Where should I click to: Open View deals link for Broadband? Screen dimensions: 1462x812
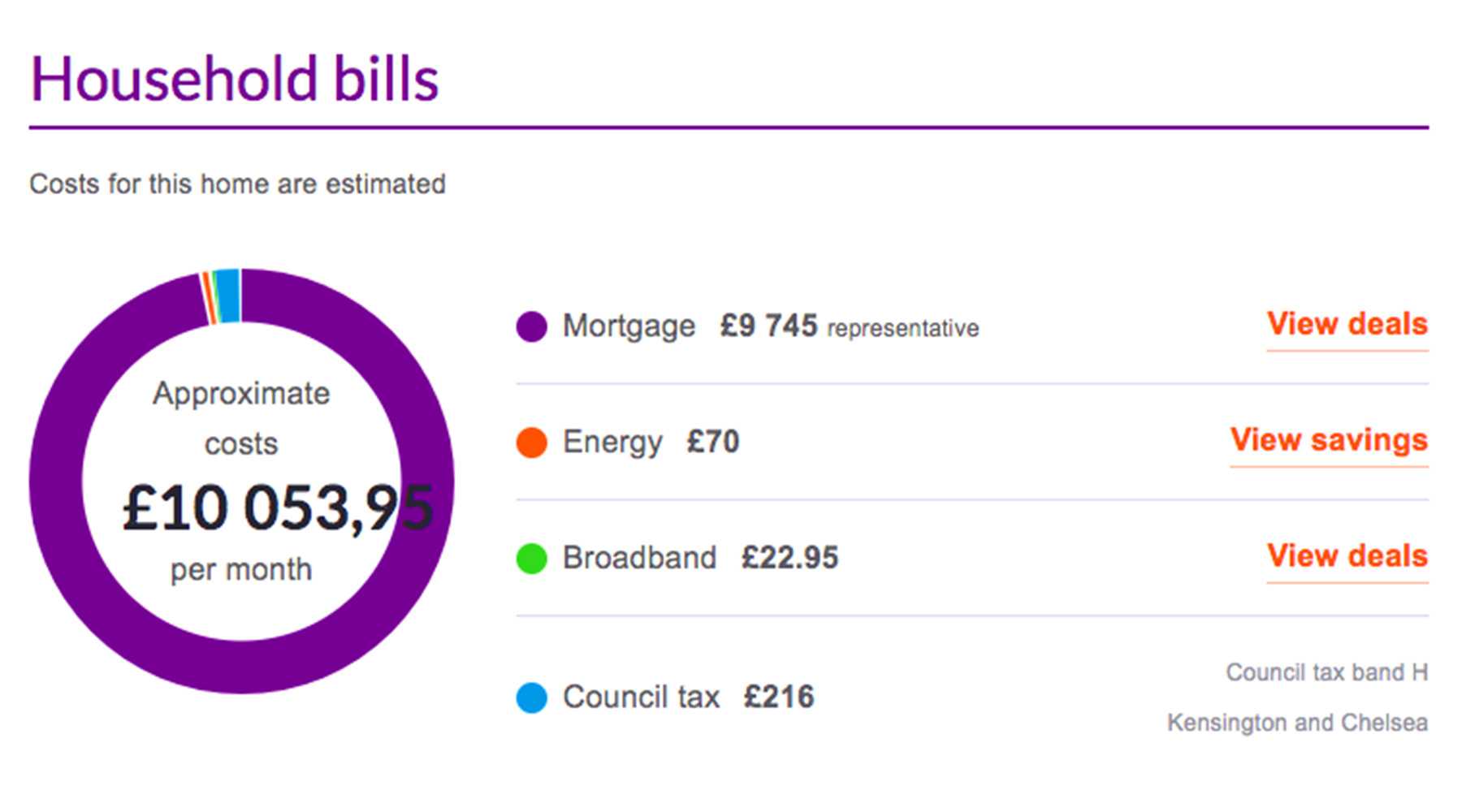[1347, 556]
